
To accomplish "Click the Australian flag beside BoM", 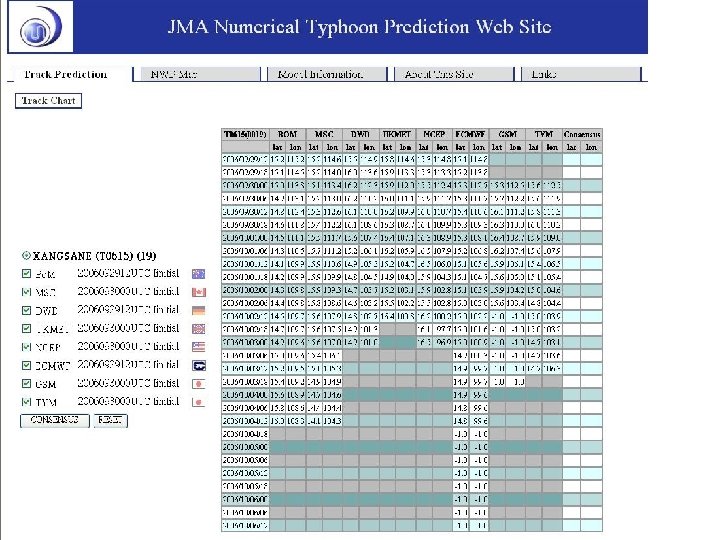I will 198,274.
